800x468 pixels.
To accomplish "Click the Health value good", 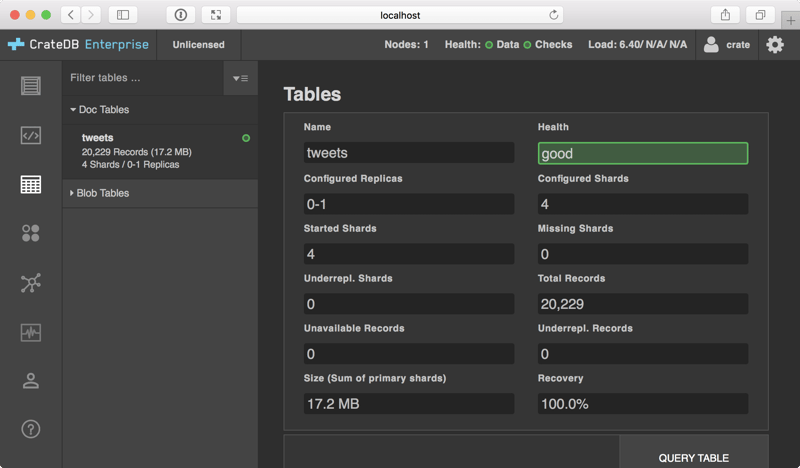I will 643,153.
